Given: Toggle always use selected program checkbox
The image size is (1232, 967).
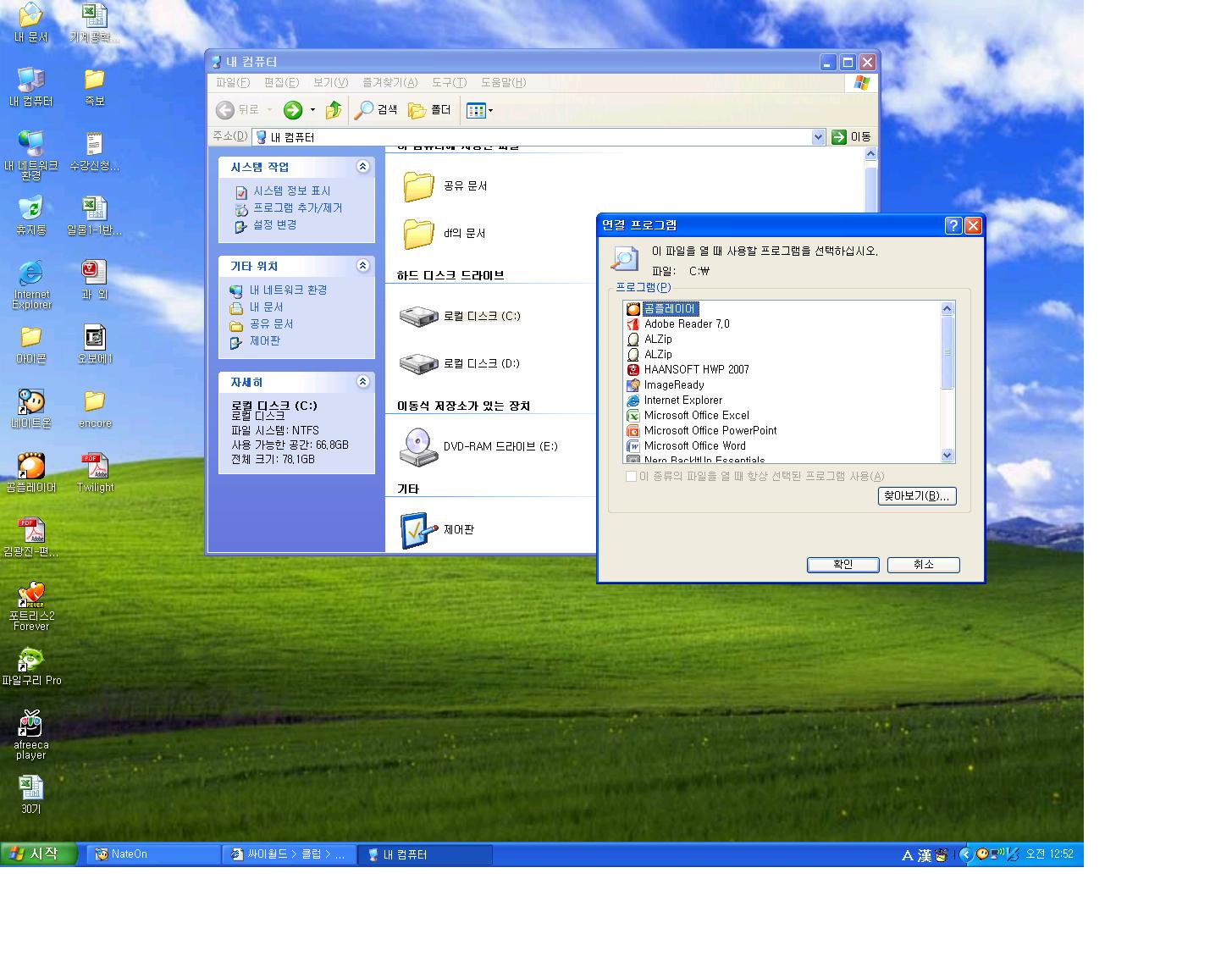Looking at the screenshot, I should pos(631,477).
